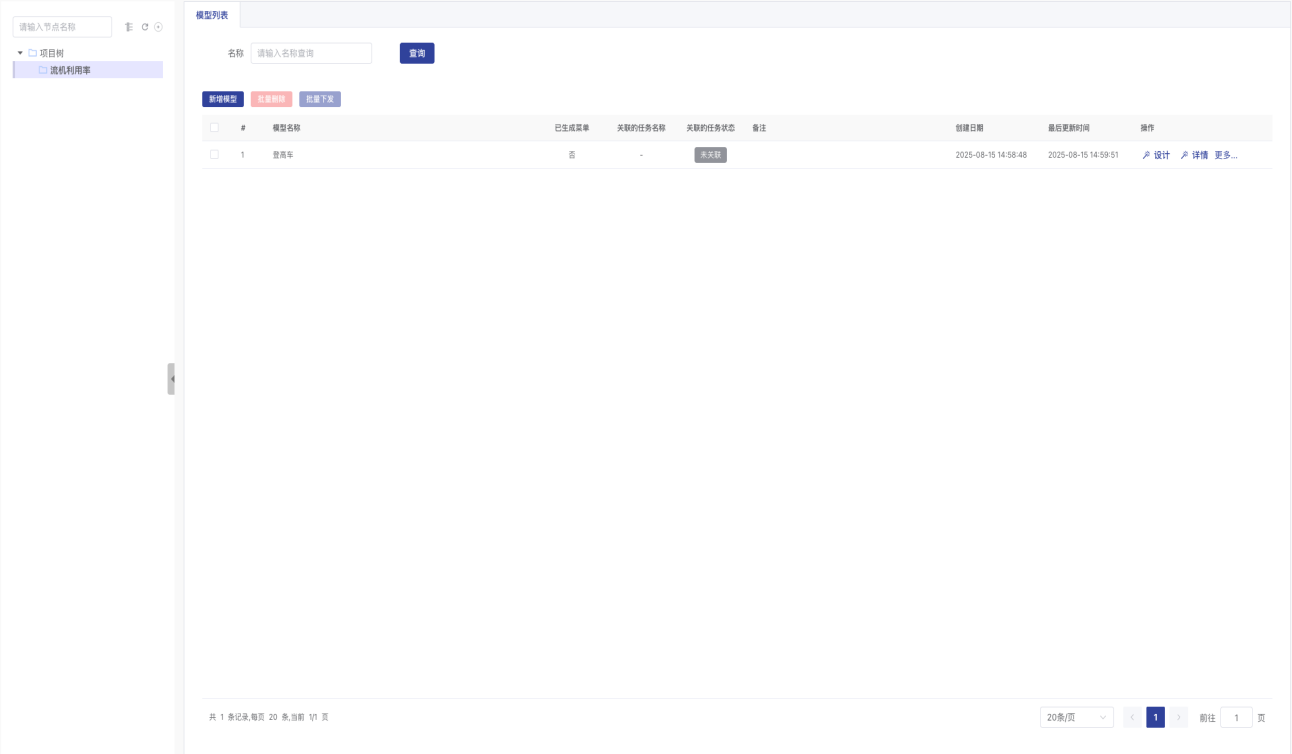The width and height of the screenshot is (1292, 754).
Task: Go to the previous page arrow
Action: tap(1132, 717)
